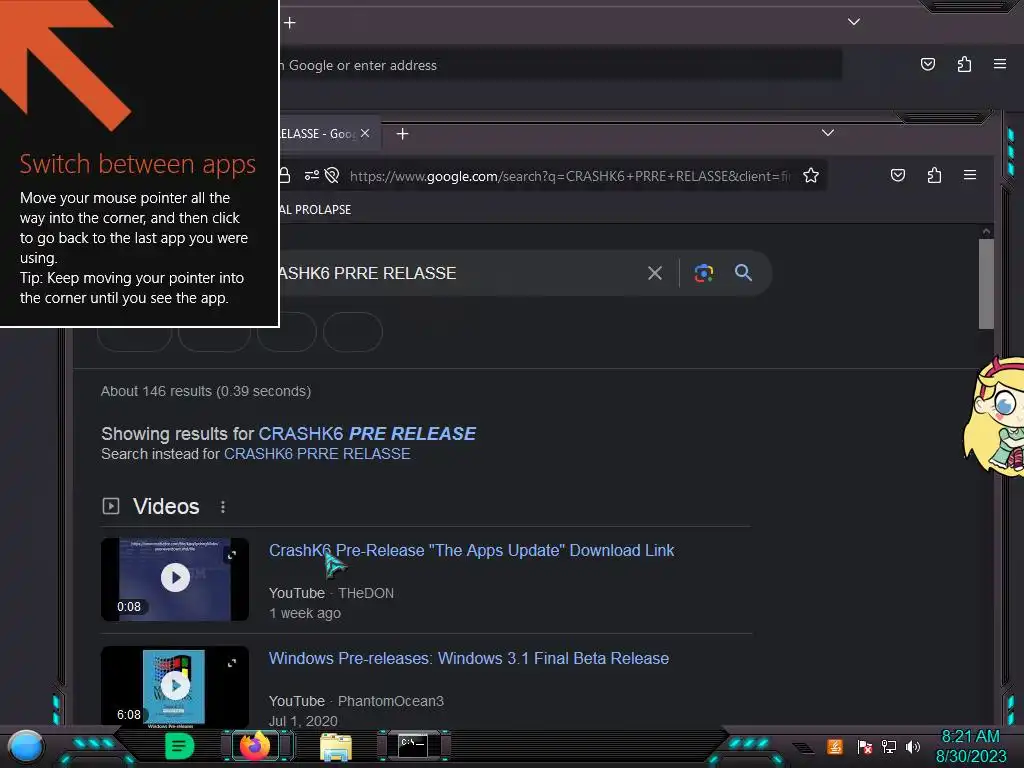Expand preview of Windows 3.1 video thumbnail

tap(232, 663)
